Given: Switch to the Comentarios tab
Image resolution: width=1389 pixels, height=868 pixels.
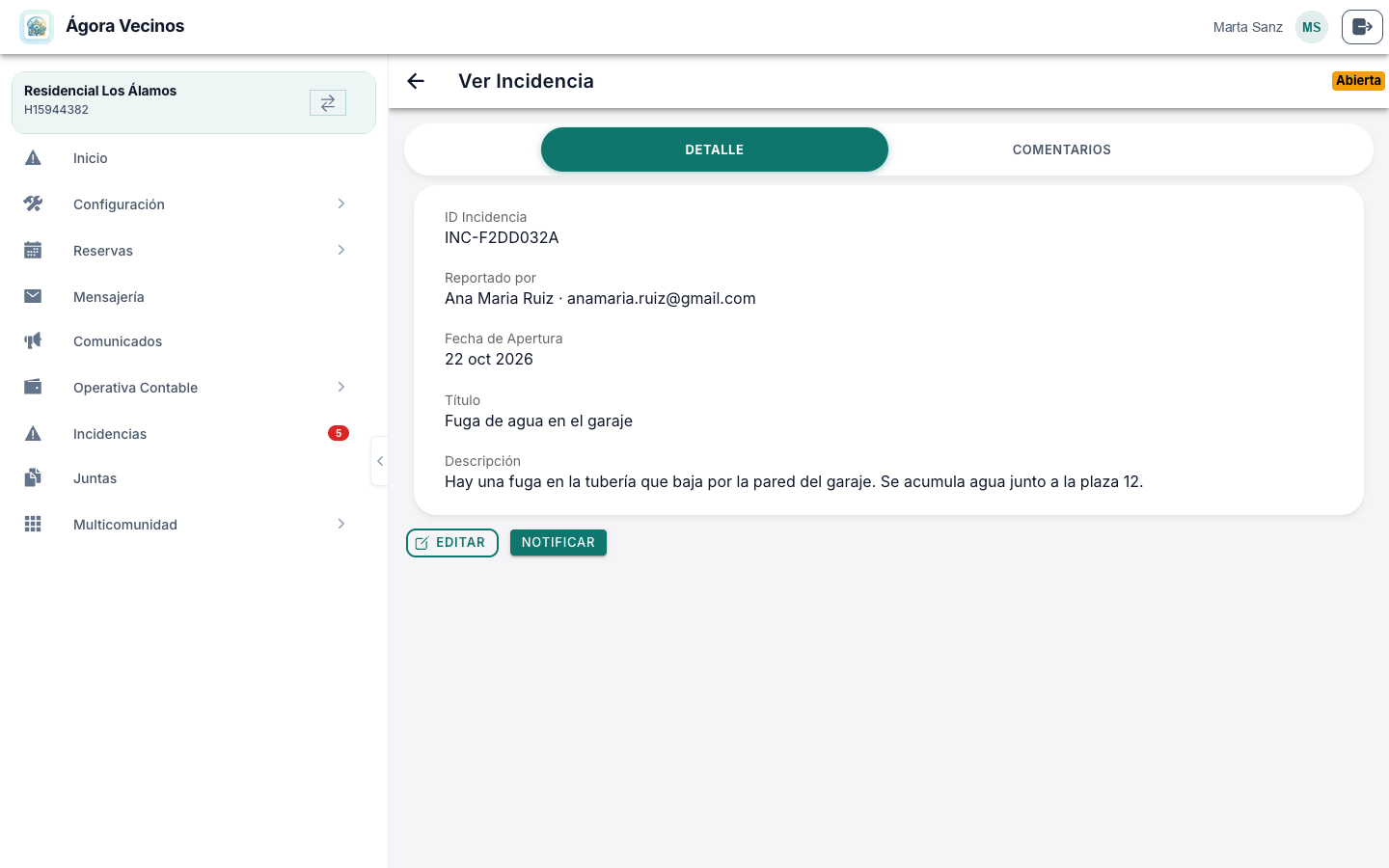Looking at the screenshot, I should point(1061,149).
